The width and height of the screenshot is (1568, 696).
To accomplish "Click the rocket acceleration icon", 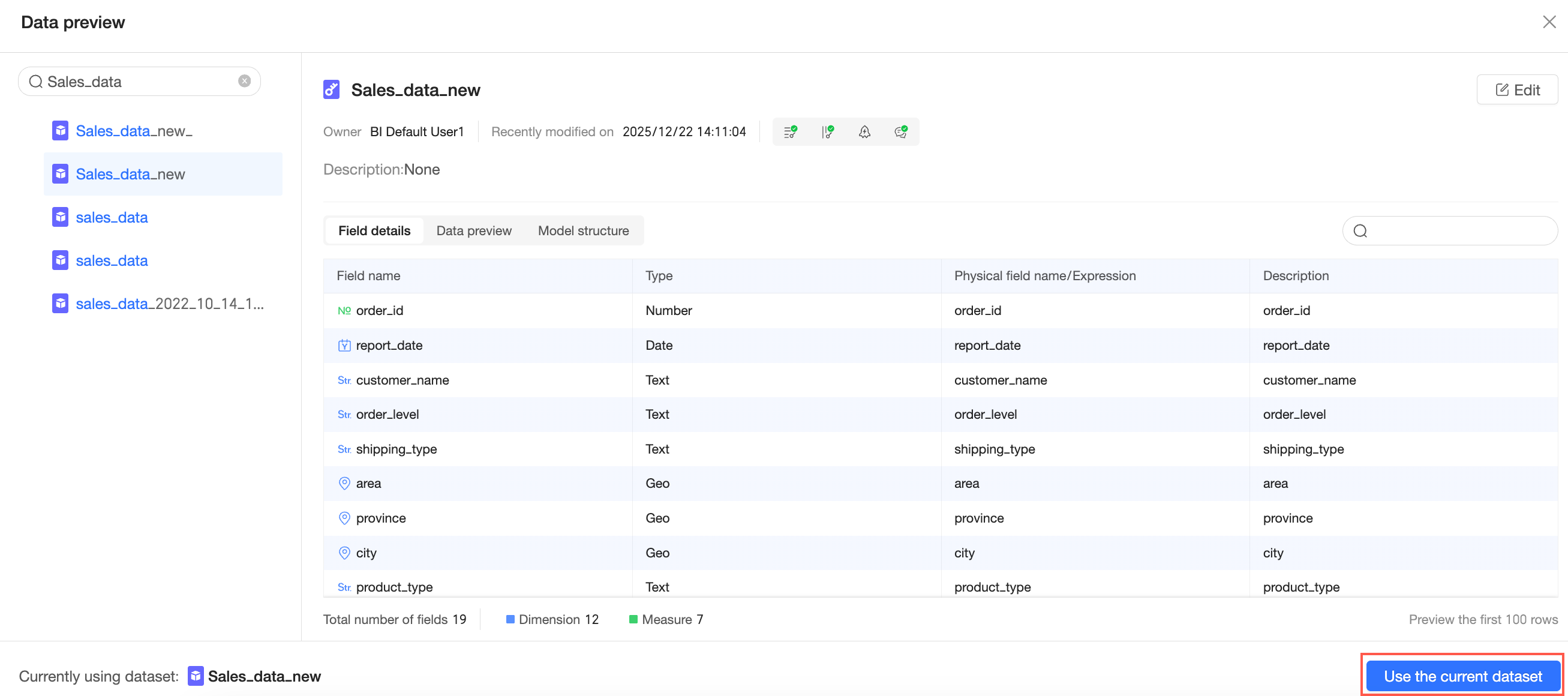I will pos(864,131).
